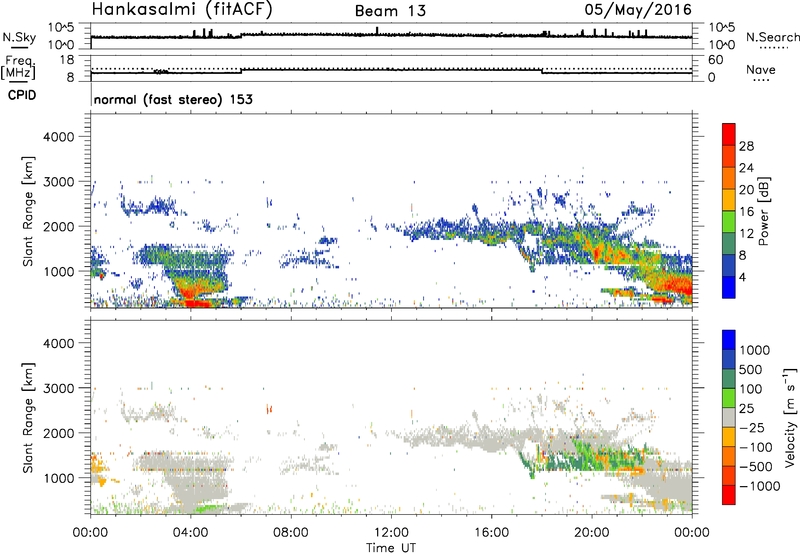Screen dimensions: 800x554
Task: Click the green velocity patch near 18:00-20:00
Action: [582, 456]
